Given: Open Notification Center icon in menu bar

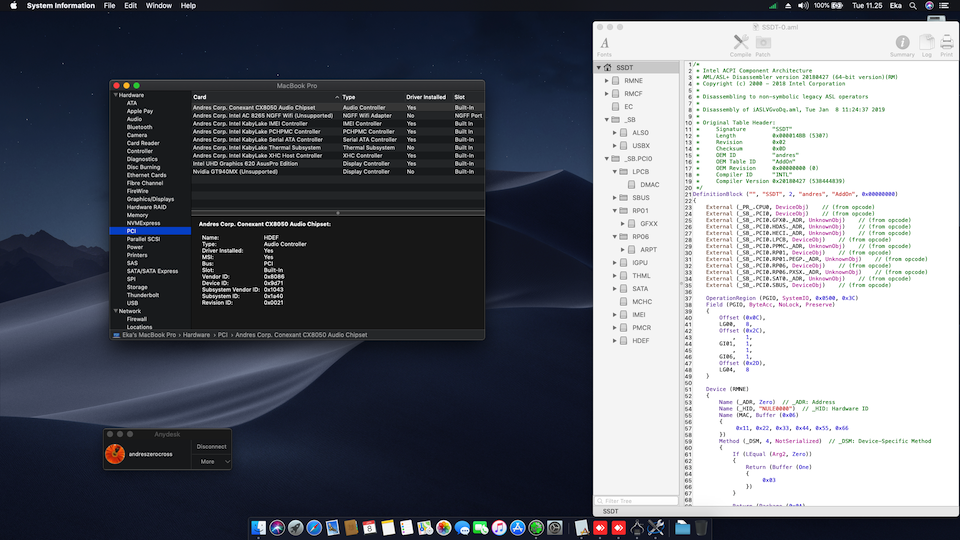Looking at the screenshot, I should tap(944, 6).
